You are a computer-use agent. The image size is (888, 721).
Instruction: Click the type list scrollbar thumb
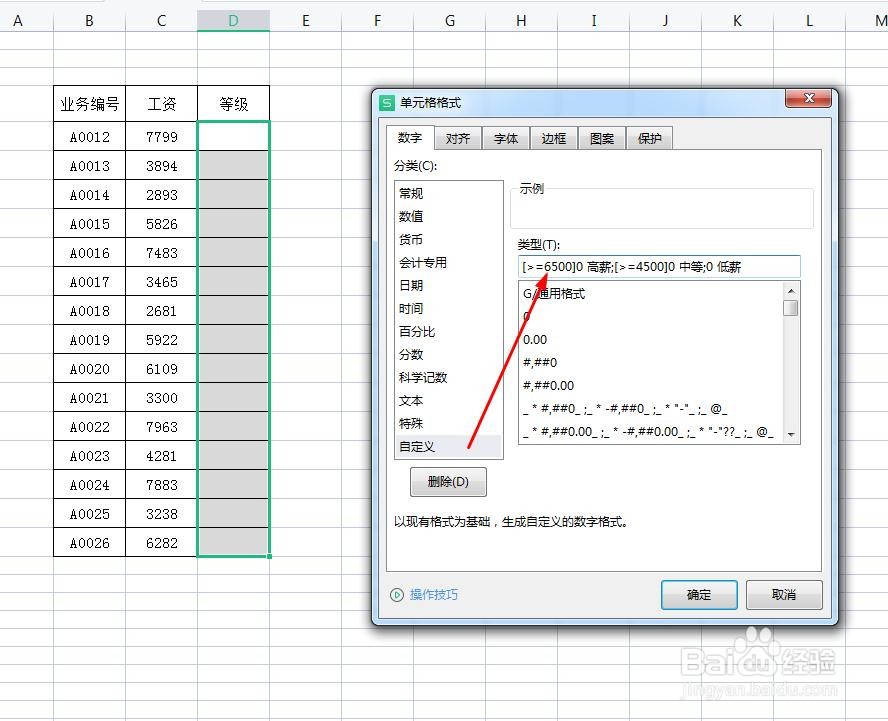click(x=791, y=308)
